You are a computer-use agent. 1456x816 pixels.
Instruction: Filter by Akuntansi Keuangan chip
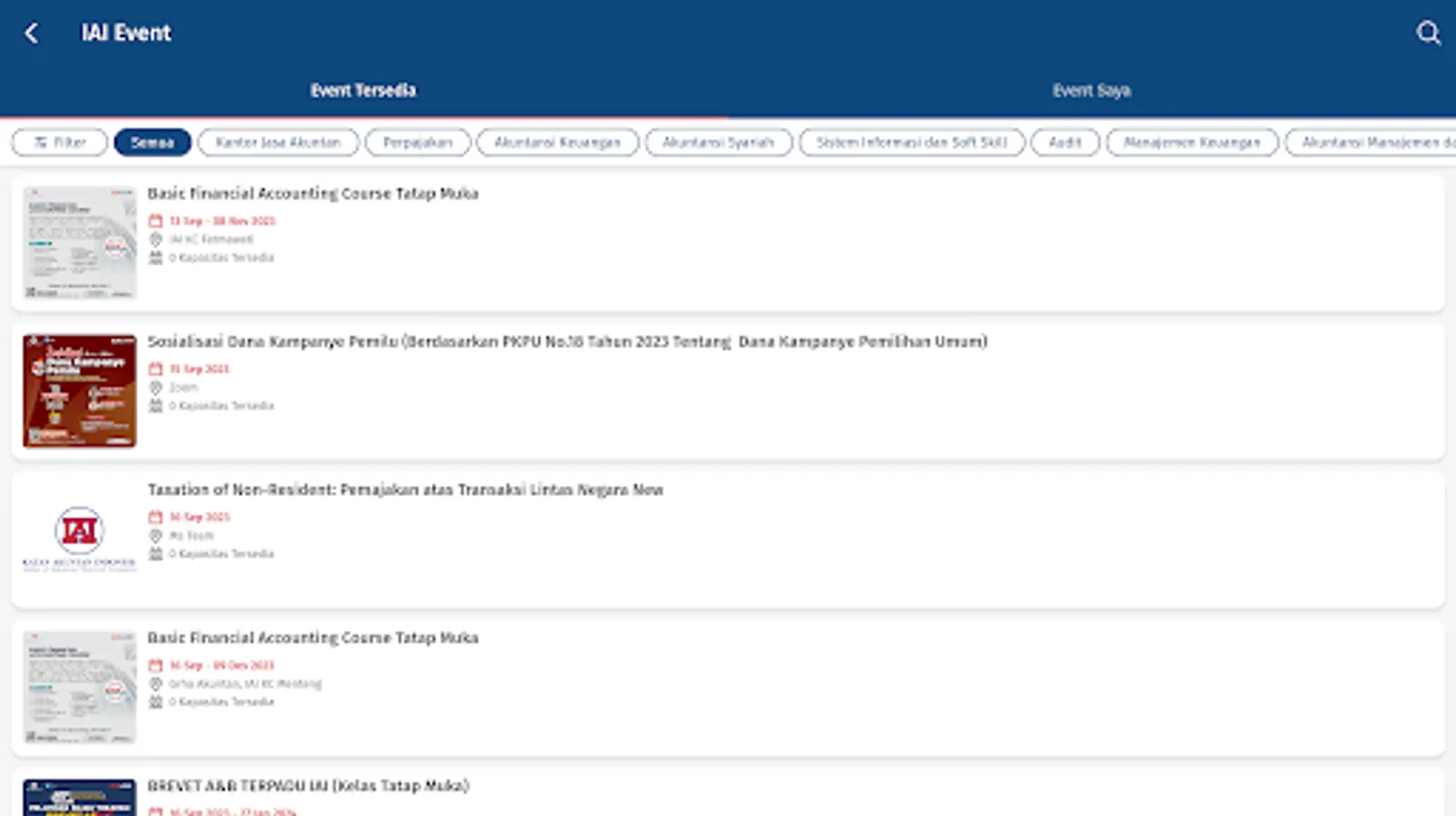[x=558, y=142]
